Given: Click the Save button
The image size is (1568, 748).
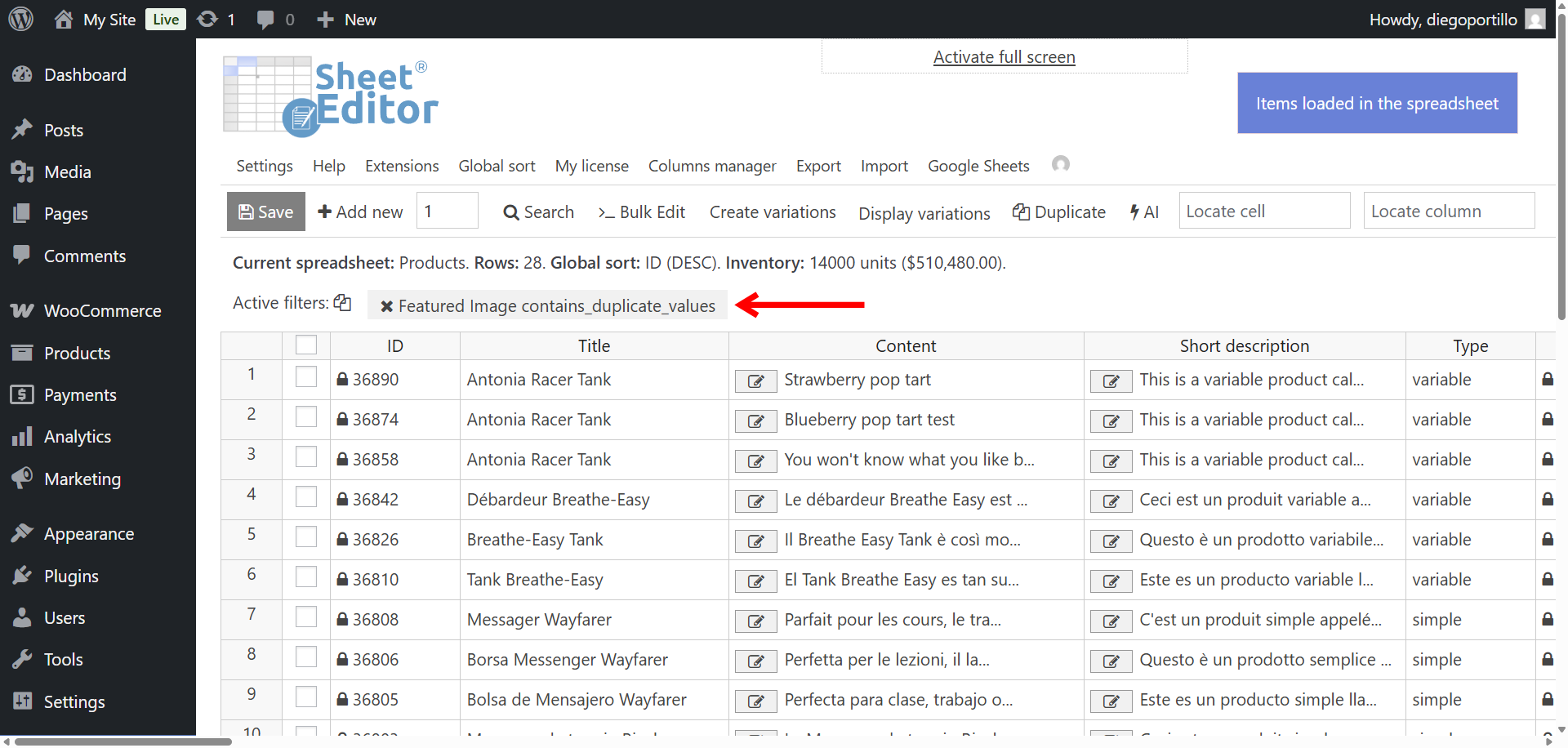Looking at the screenshot, I should (265, 212).
